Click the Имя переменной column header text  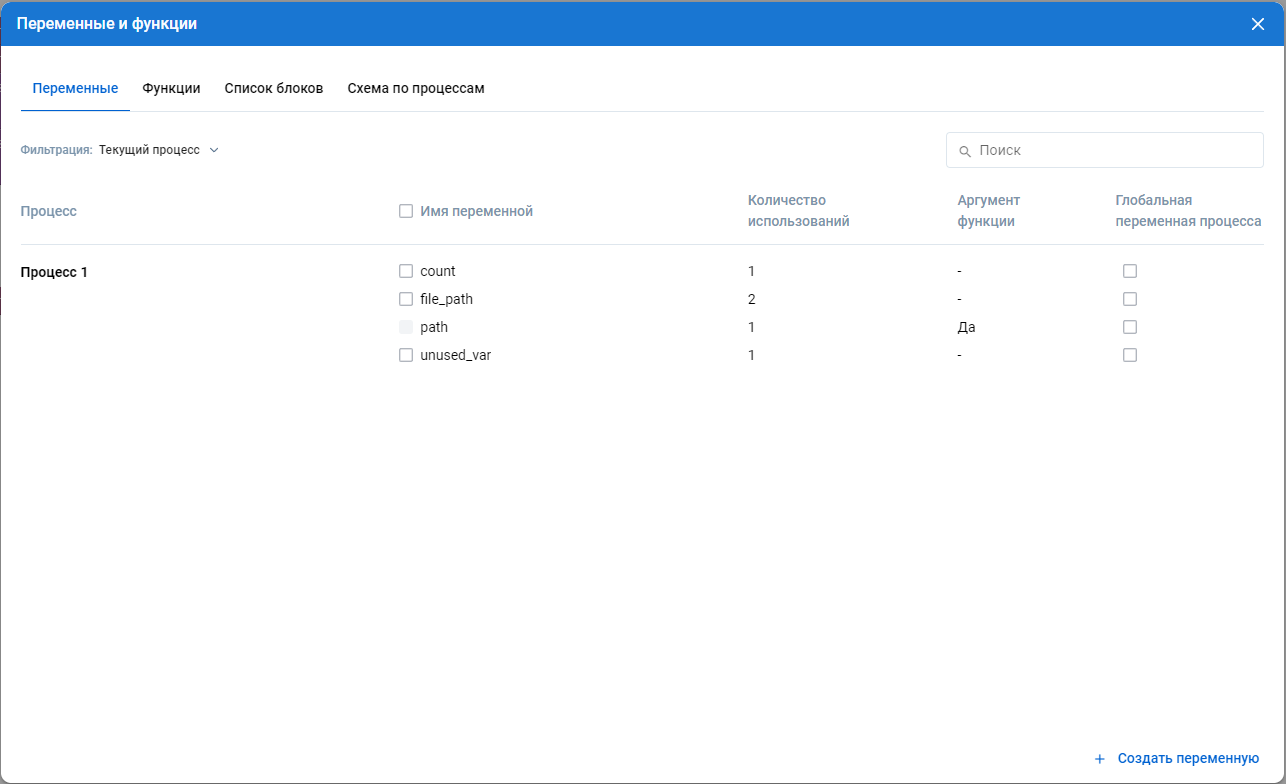[x=477, y=211]
